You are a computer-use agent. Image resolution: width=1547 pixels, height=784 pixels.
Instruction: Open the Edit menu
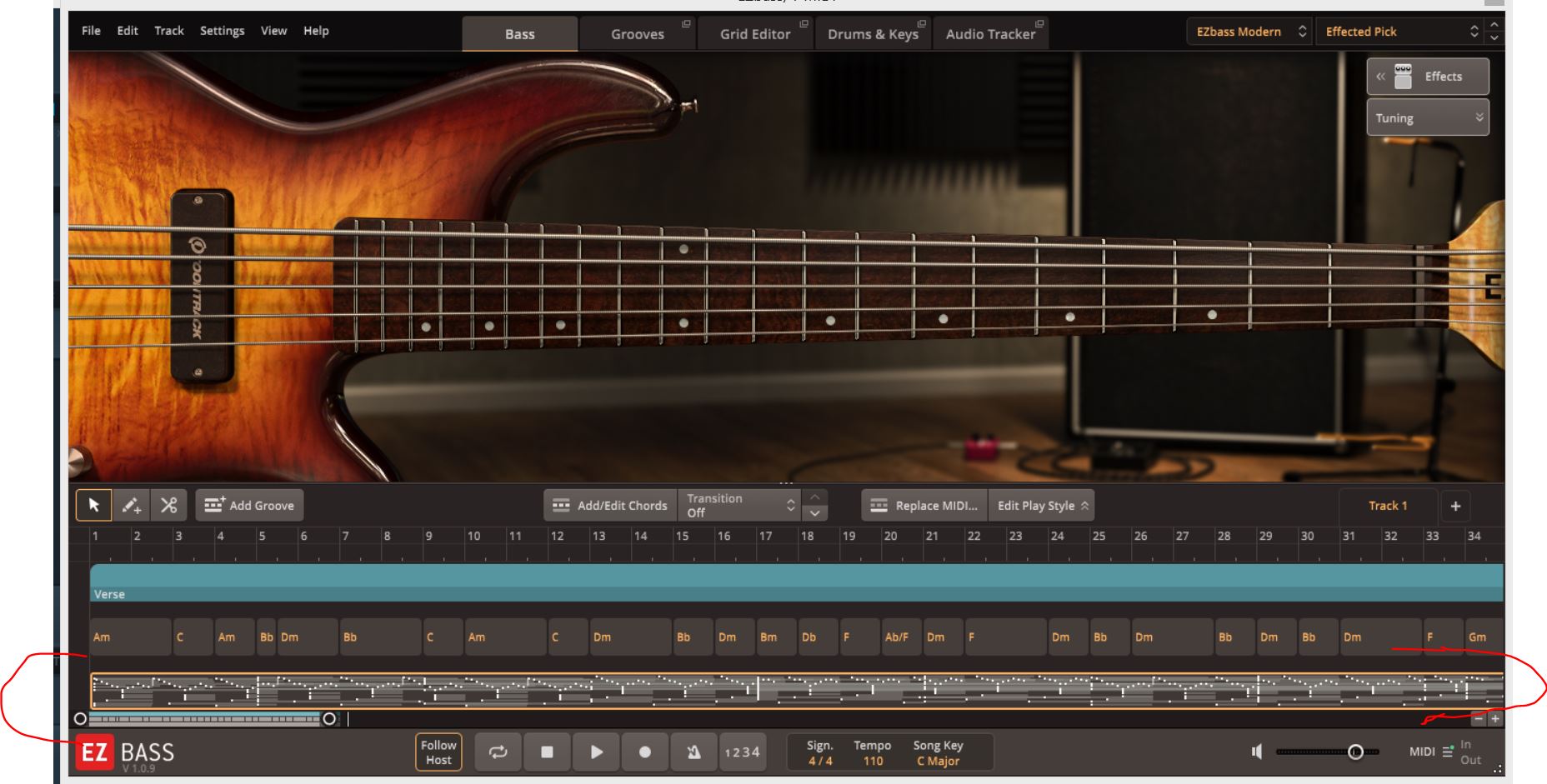pyautogui.click(x=128, y=31)
